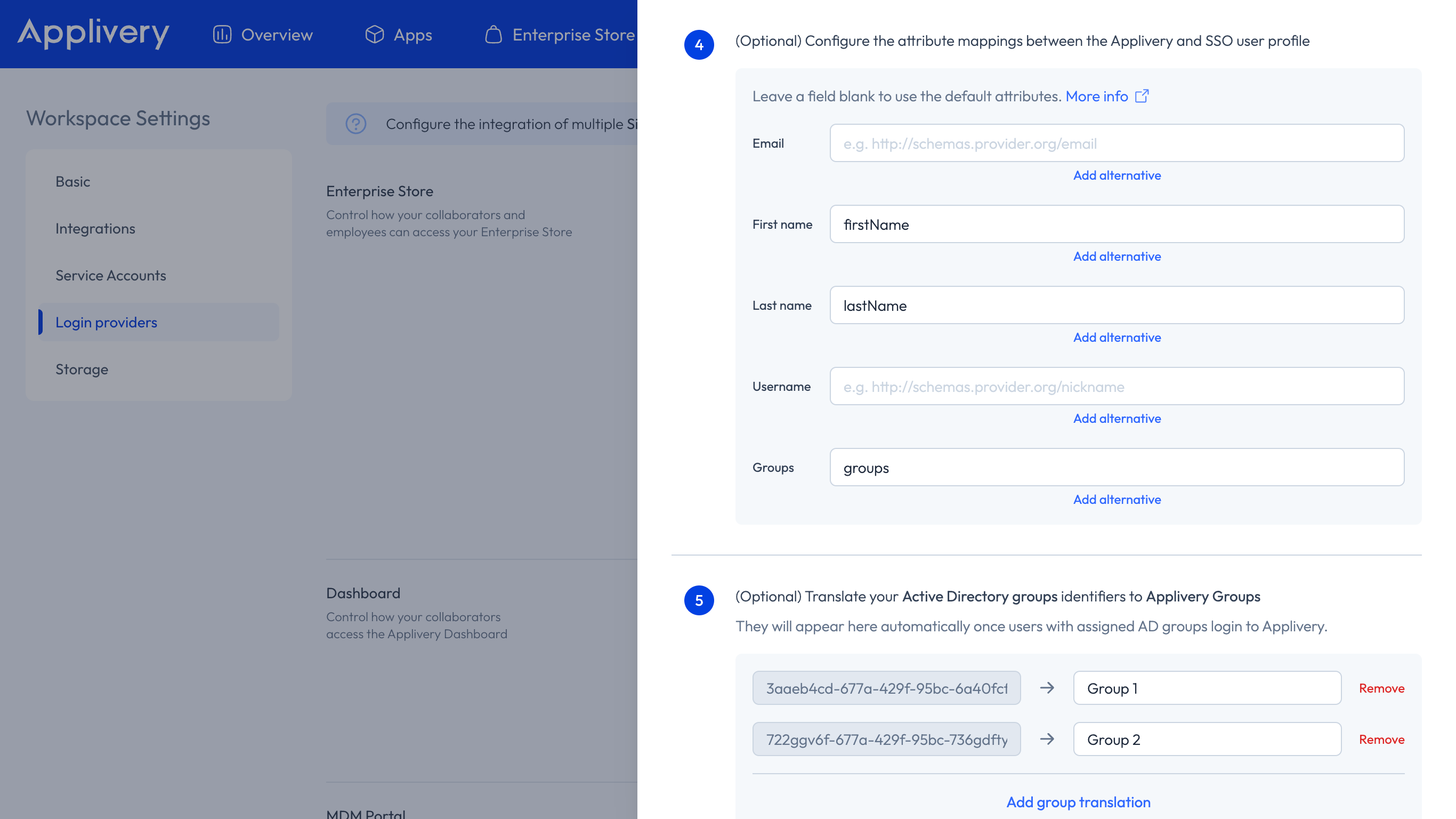Remove the Group 2 translation
The width and height of the screenshot is (1456, 819).
point(1381,739)
